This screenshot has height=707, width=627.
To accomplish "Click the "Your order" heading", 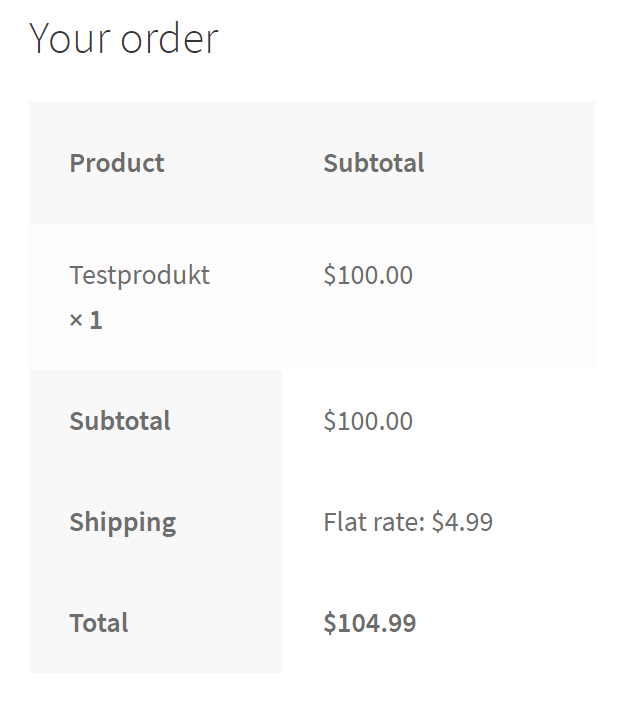I will coord(123,39).
